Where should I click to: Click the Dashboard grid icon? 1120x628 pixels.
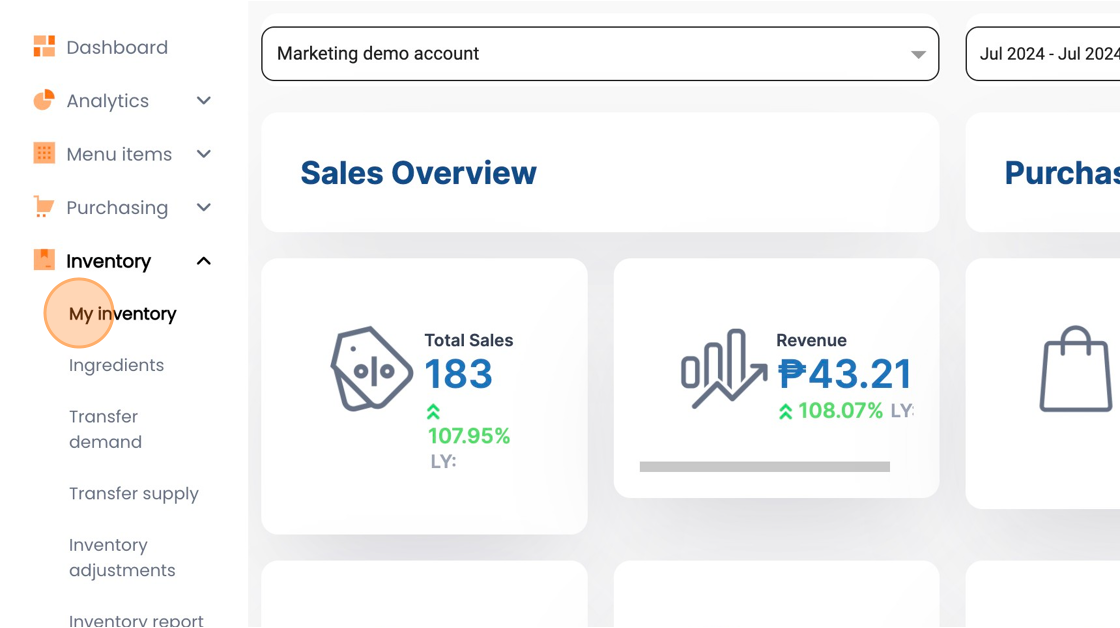pyautogui.click(x=44, y=47)
